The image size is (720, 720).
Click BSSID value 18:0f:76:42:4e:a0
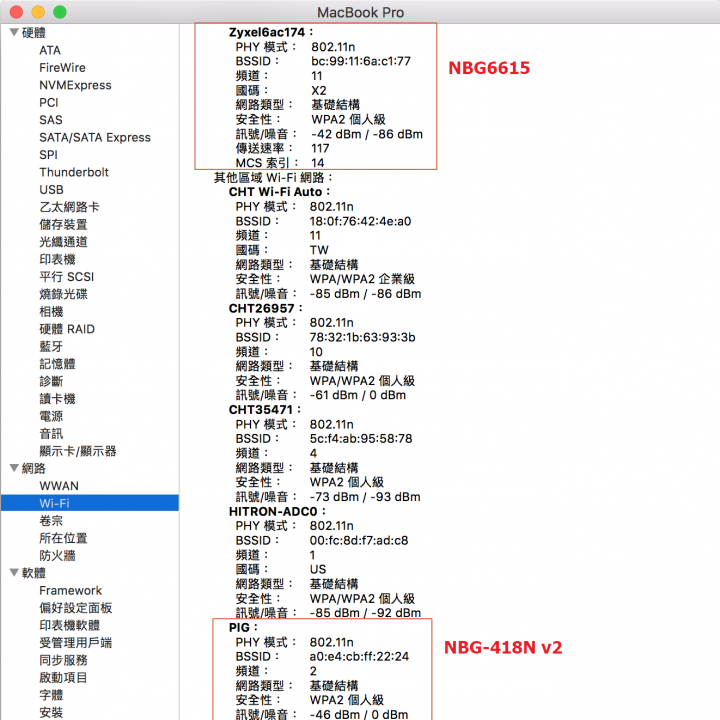tap(360, 221)
